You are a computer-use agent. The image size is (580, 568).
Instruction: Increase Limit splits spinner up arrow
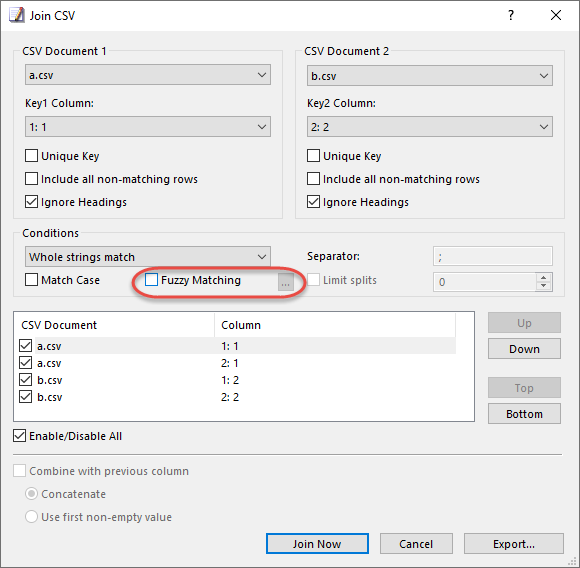(x=543, y=278)
